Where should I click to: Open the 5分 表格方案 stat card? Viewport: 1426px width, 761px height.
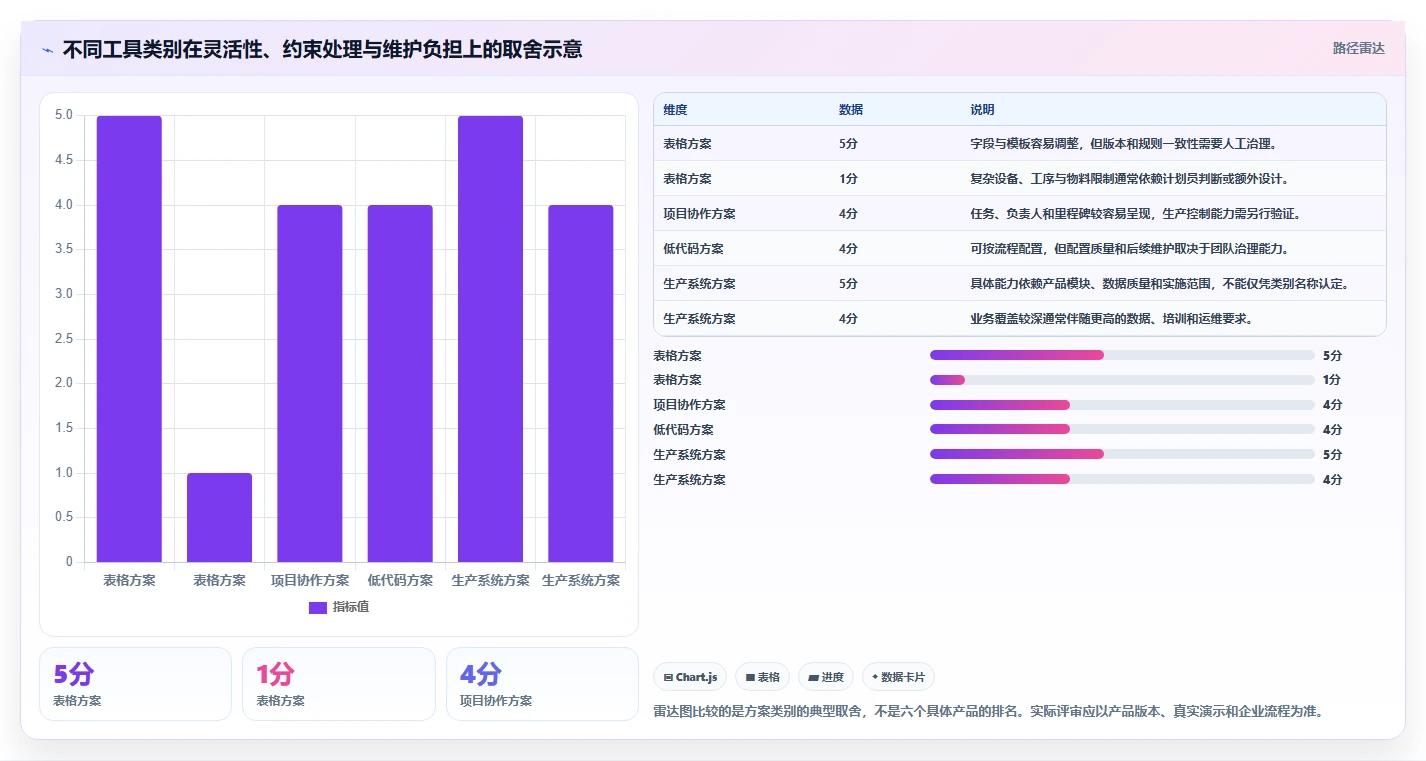[x=135, y=684]
